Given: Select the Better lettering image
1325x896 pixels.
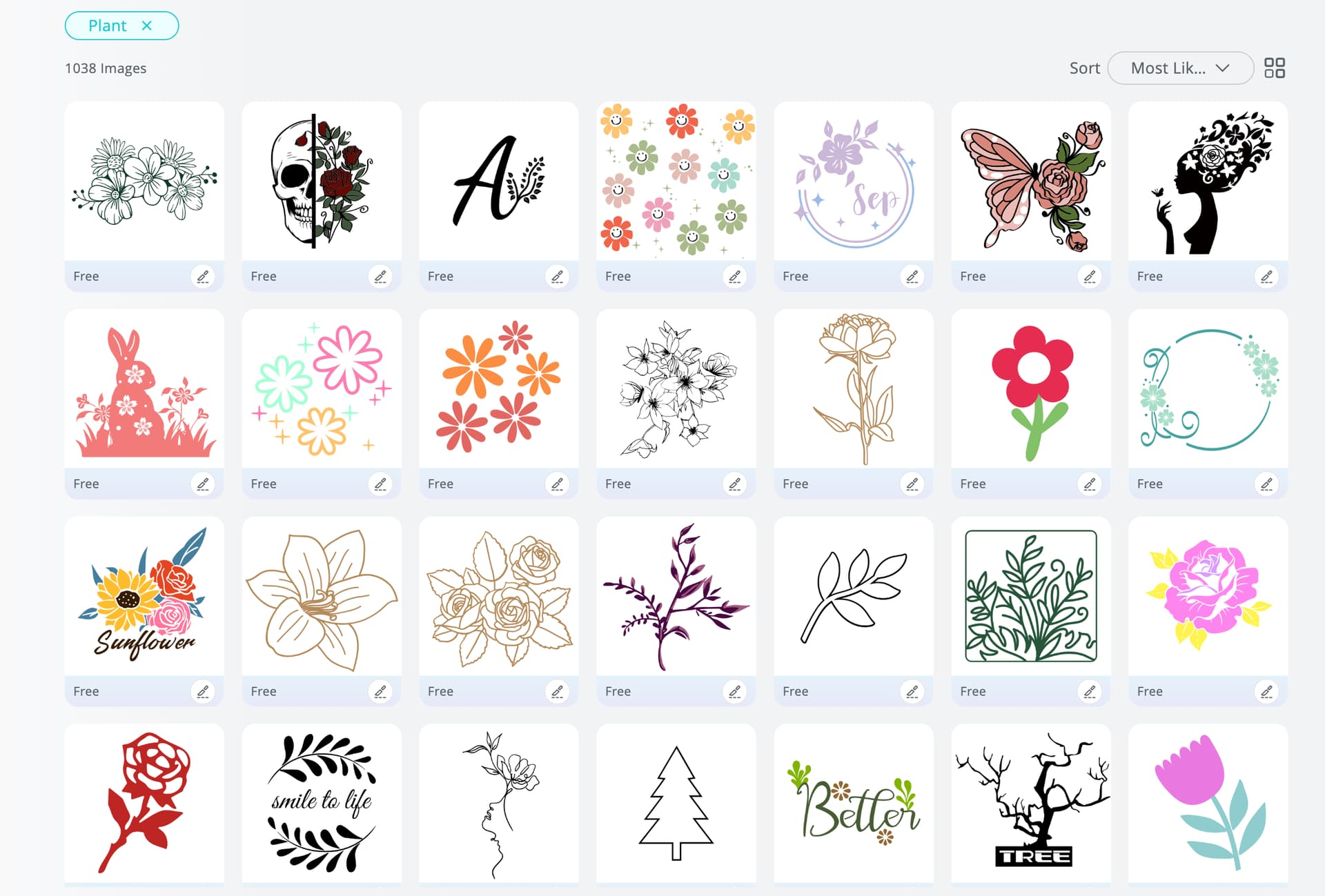Looking at the screenshot, I should (854, 803).
